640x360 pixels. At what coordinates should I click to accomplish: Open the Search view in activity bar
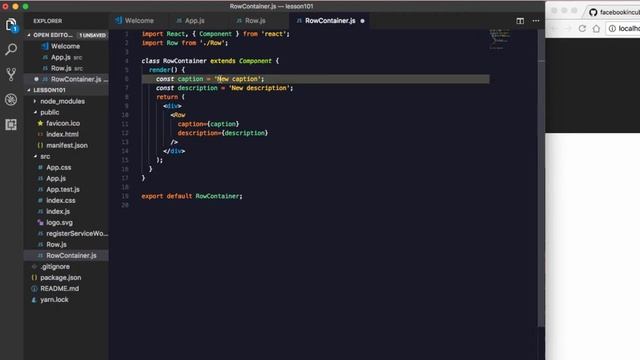click(11, 49)
